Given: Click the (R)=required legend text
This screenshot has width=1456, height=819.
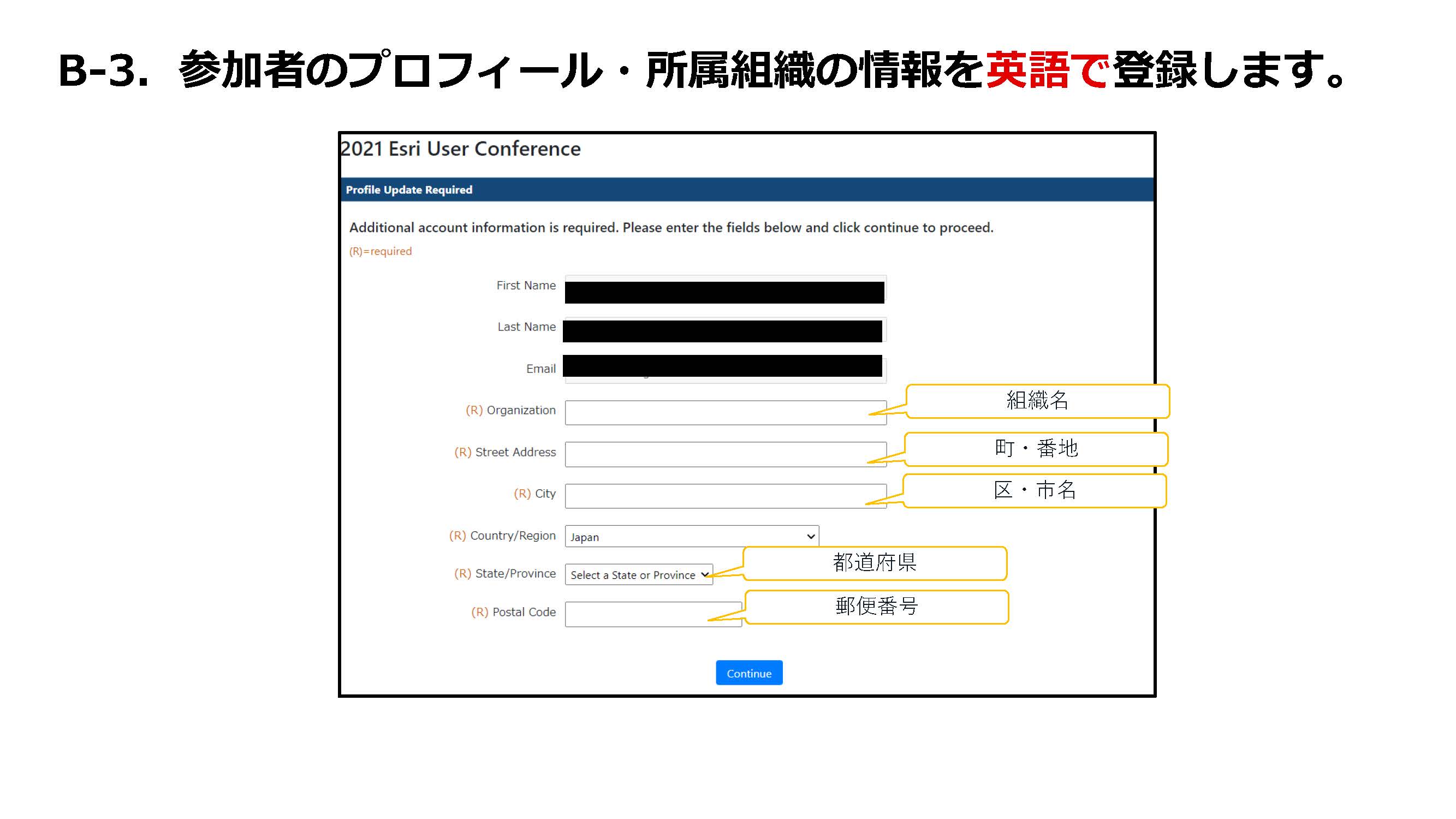Looking at the screenshot, I should coord(381,251).
